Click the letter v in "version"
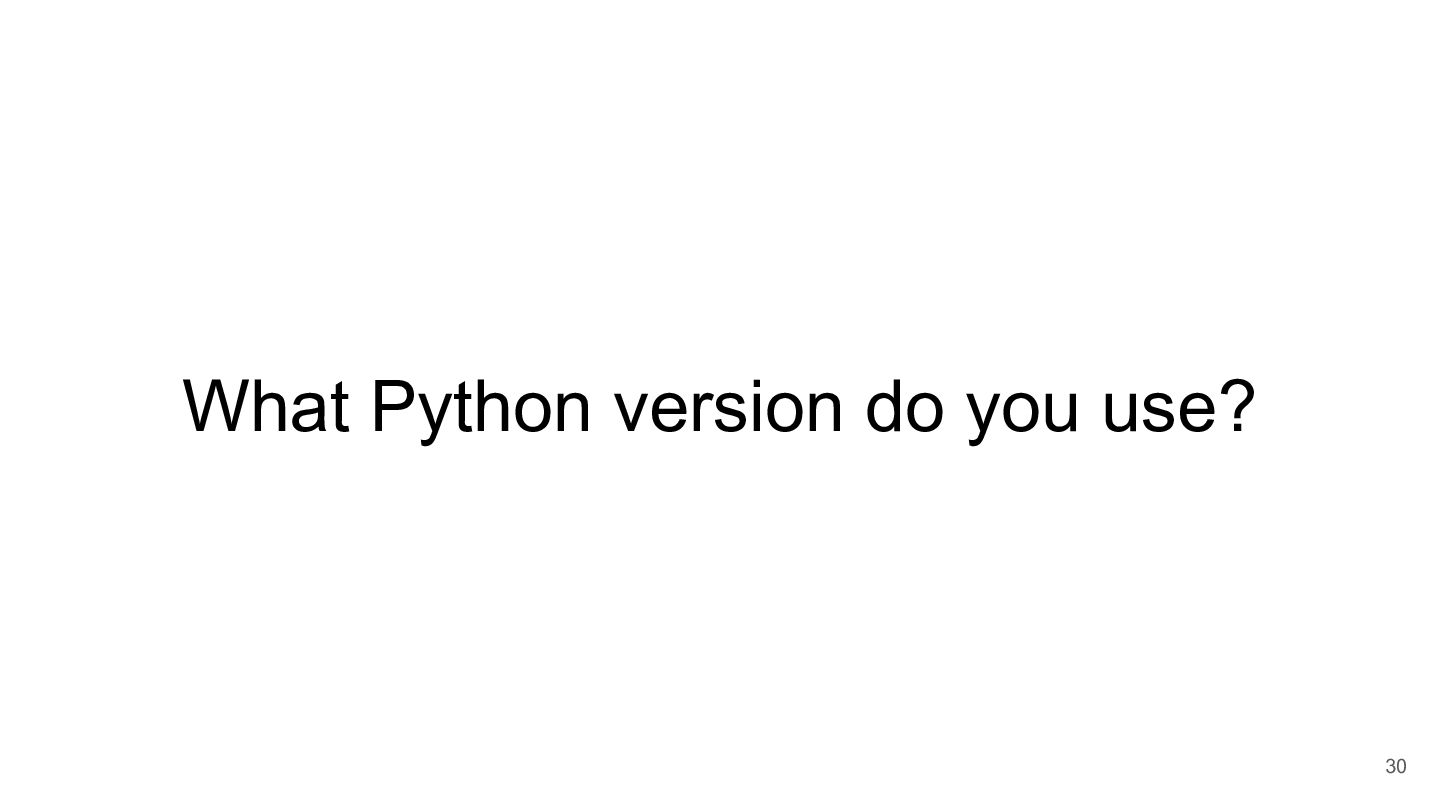 633,412
